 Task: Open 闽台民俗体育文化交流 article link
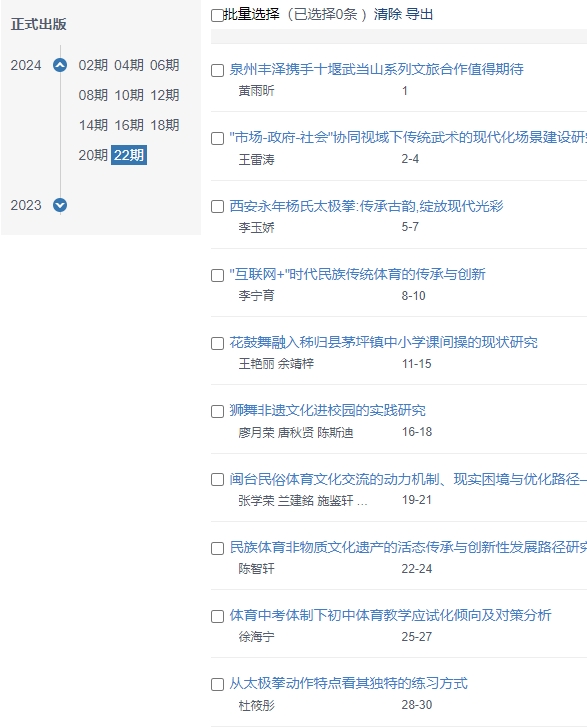coord(408,479)
